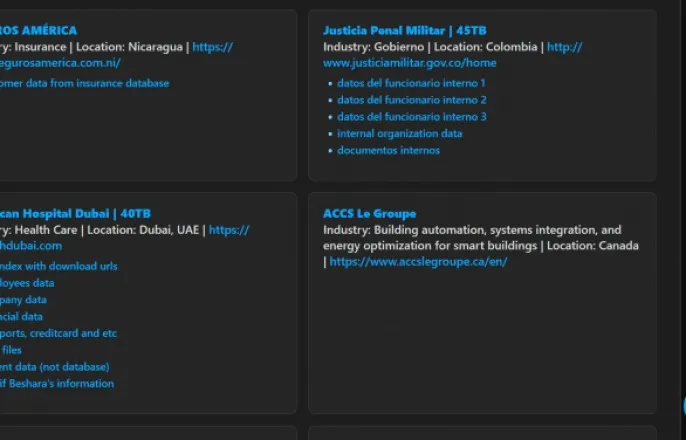The image size is (686, 440).
Task: Click the 'Location: Colombia' text
Action: 486,47
